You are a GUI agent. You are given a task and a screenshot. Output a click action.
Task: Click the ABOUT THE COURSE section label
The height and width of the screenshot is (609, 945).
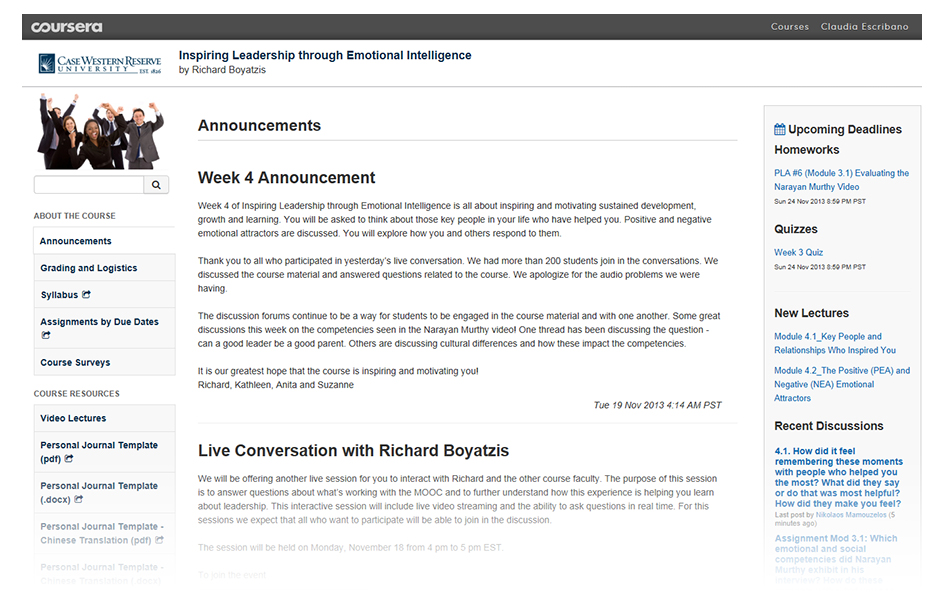[74, 216]
